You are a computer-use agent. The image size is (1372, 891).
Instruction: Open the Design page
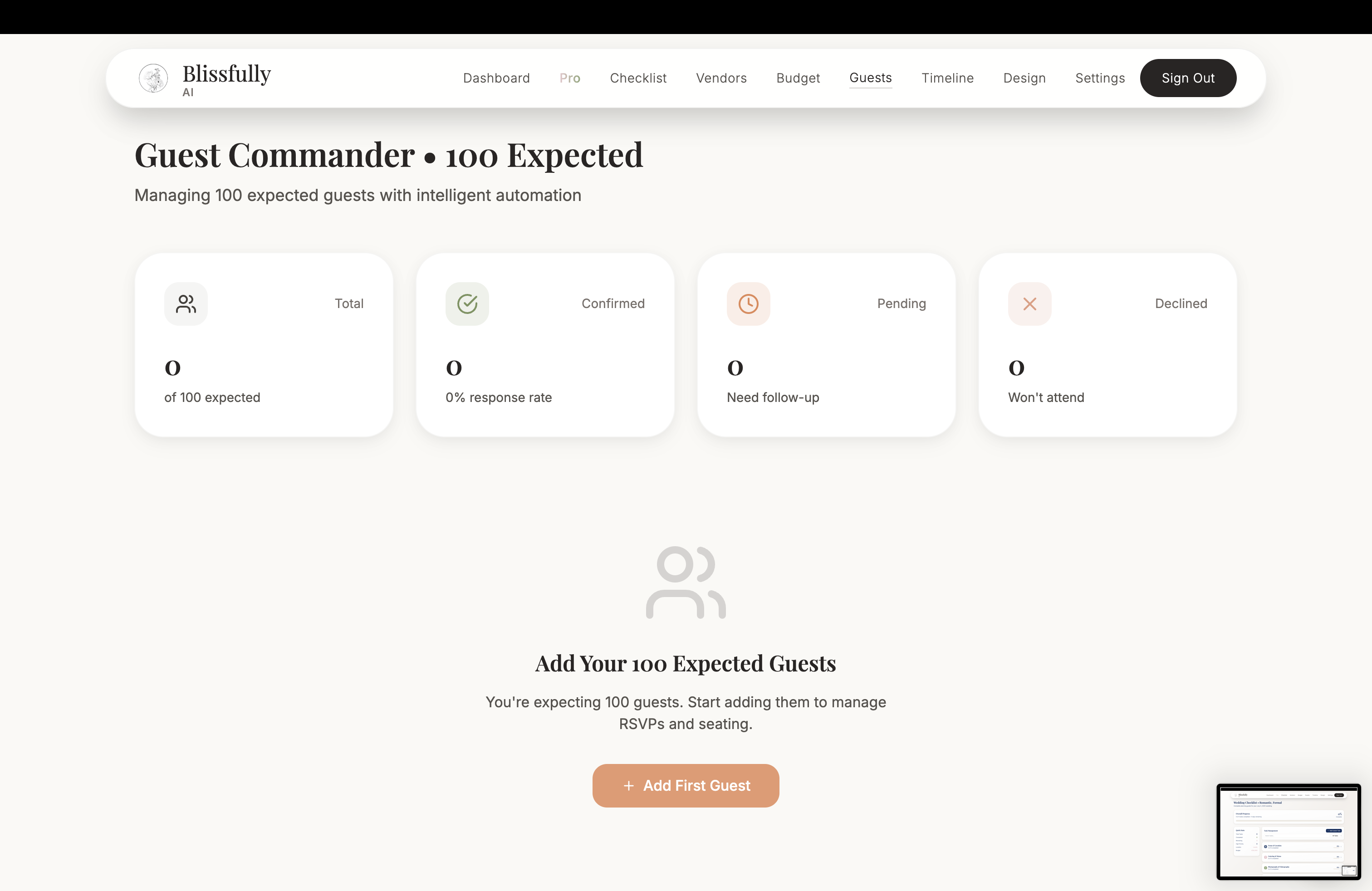click(1024, 78)
